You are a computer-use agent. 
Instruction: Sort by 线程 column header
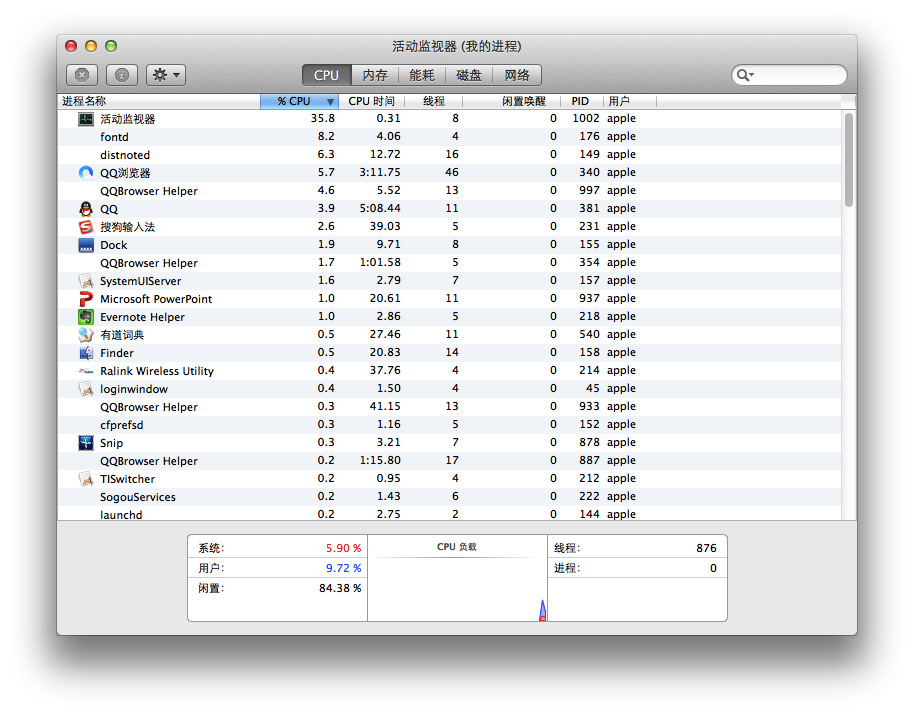(x=434, y=101)
